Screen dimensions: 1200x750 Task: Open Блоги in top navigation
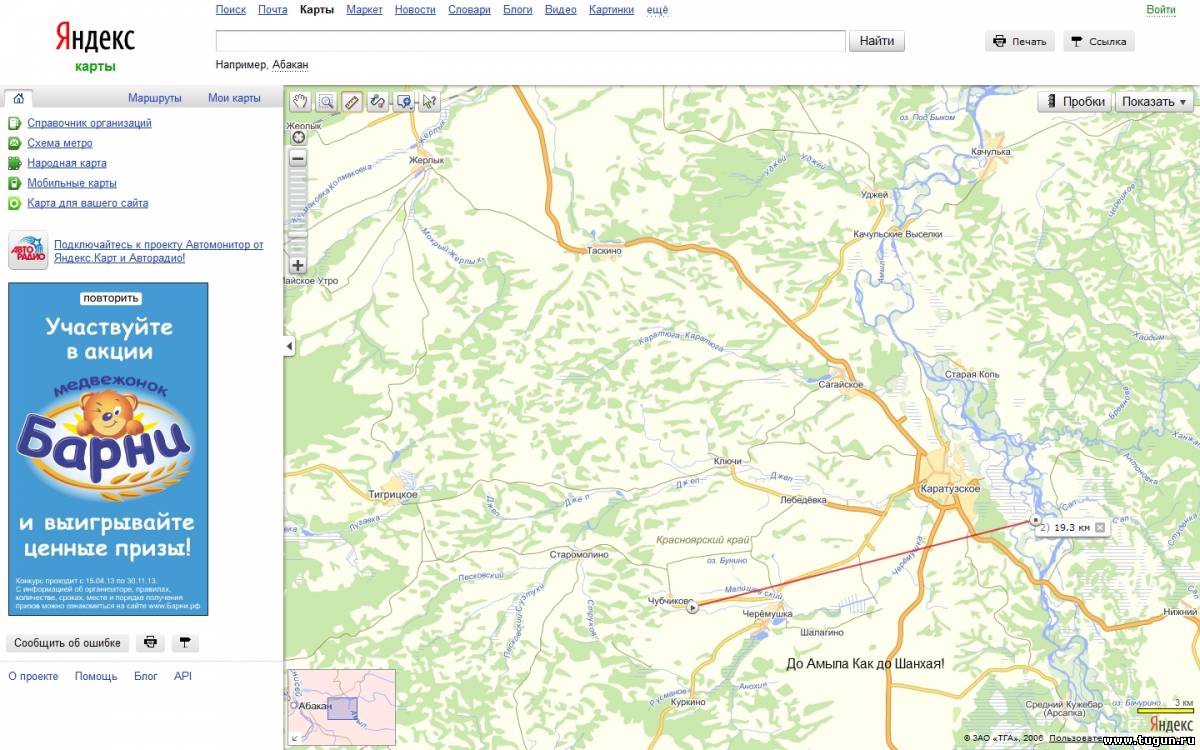518,10
